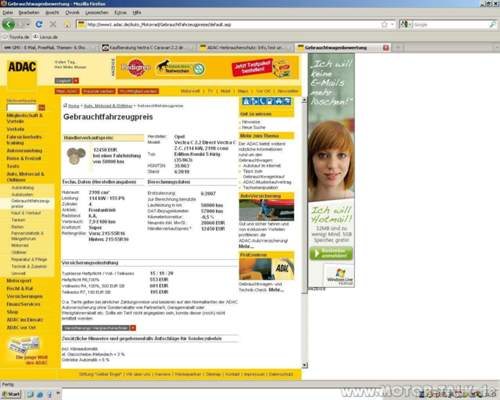Click into the Google search field
The image size is (500, 400).
pyautogui.click(x=451, y=24)
